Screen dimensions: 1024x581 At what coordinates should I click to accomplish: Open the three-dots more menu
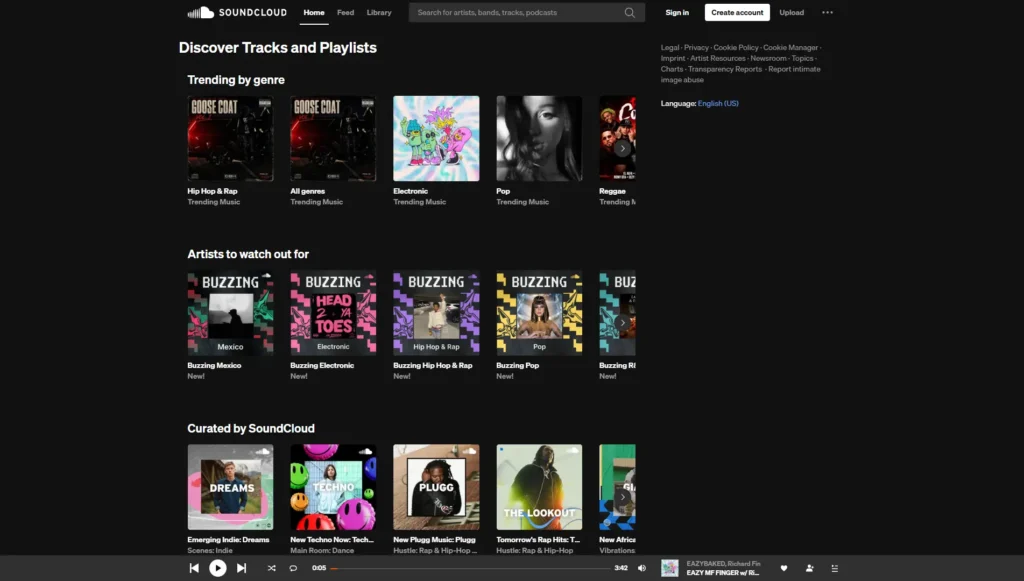tap(827, 12)
